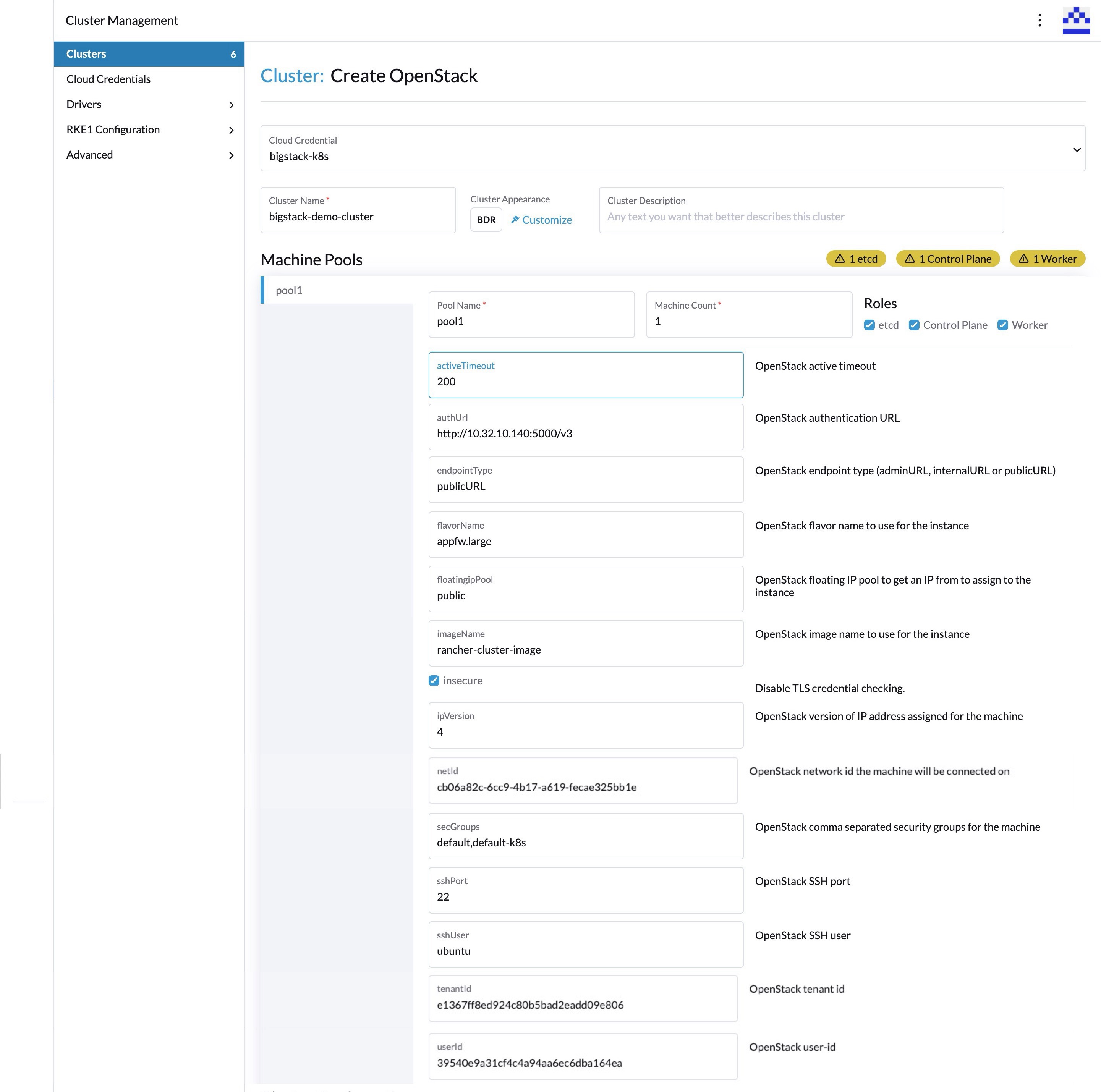The height and width of the screenshot is (1092, 1101).
Task: Expand the Drivers sidebar section
Action: point(149,104)
